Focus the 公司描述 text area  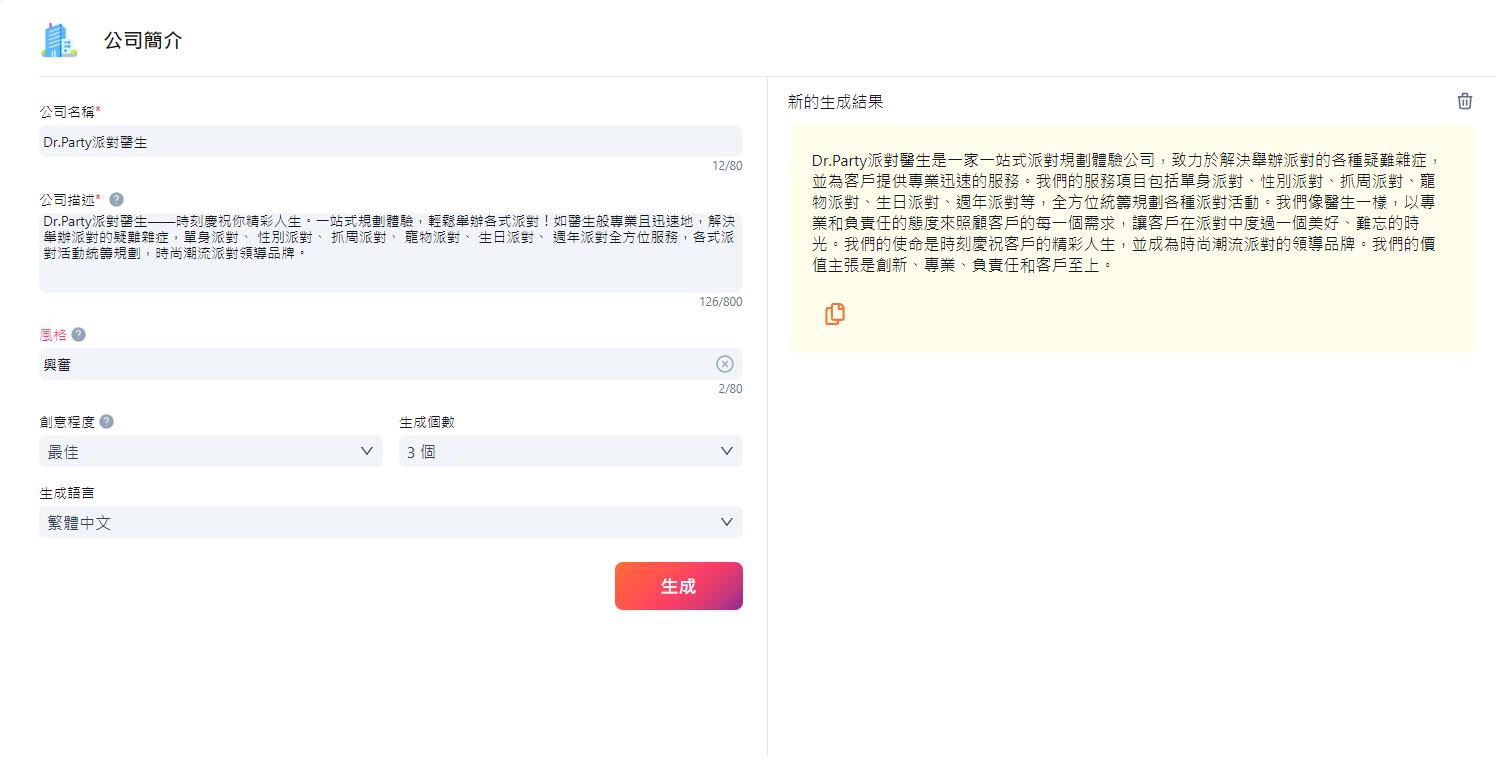[x=391, y=251]
